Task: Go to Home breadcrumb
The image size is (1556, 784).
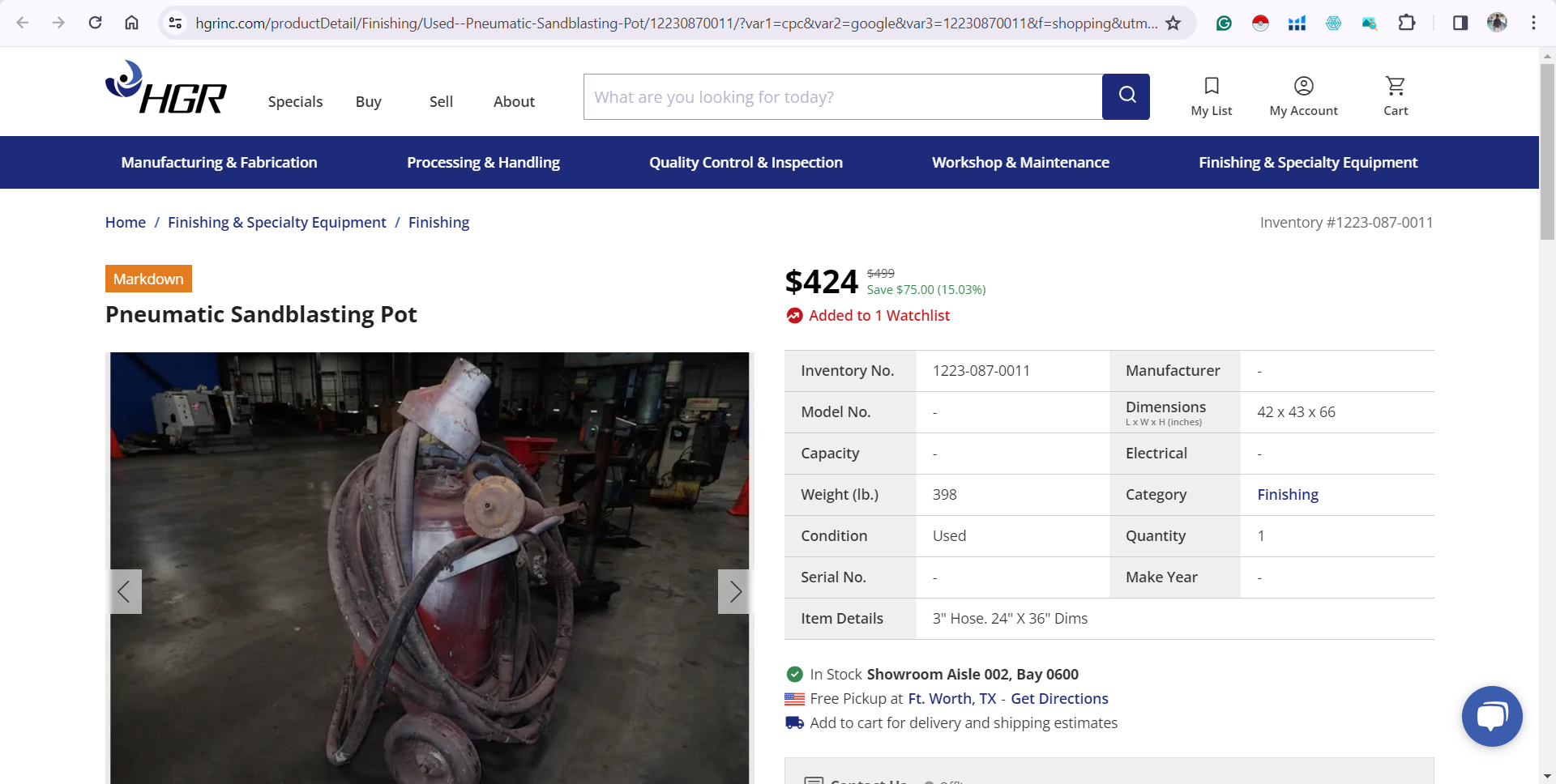Action: pyautogui.click(x=126, y=222)
